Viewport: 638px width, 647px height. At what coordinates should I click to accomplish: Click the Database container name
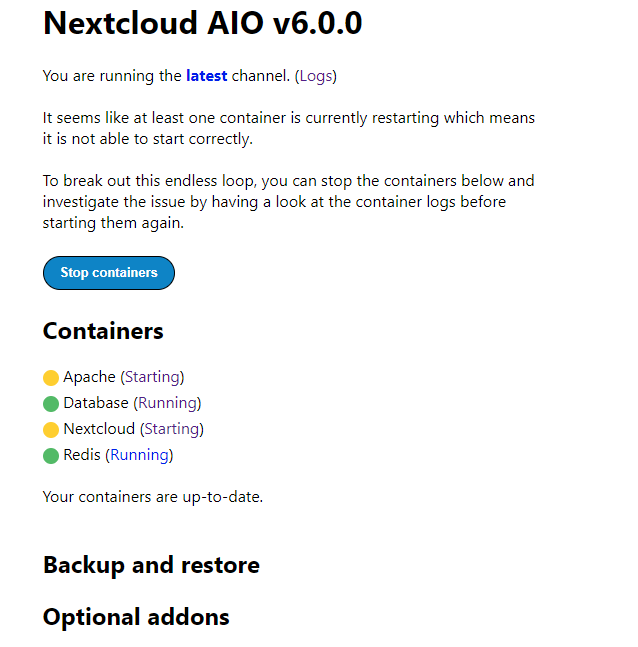point(96,403)
